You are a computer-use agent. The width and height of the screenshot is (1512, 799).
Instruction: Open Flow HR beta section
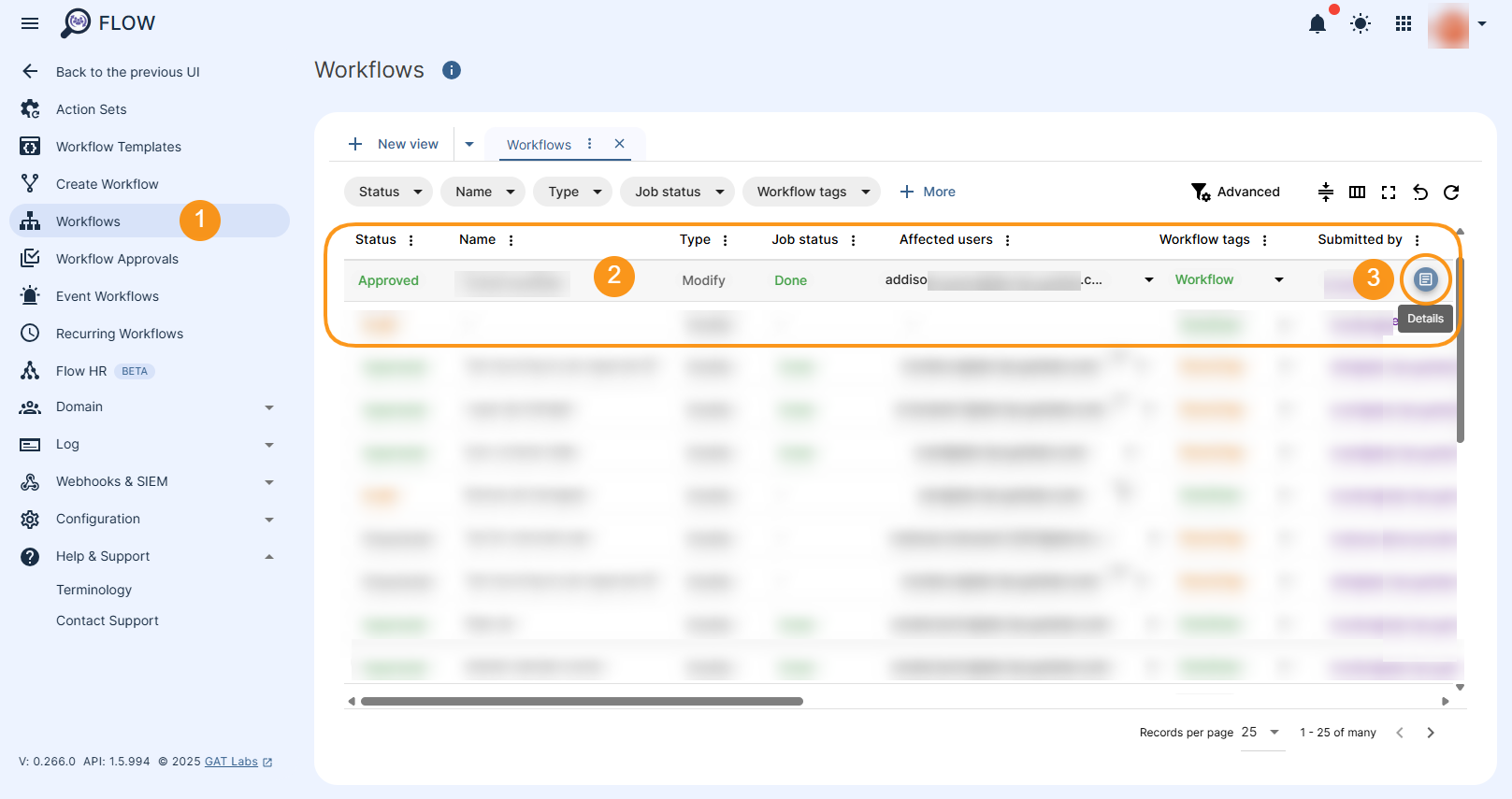tap(81, 371)
